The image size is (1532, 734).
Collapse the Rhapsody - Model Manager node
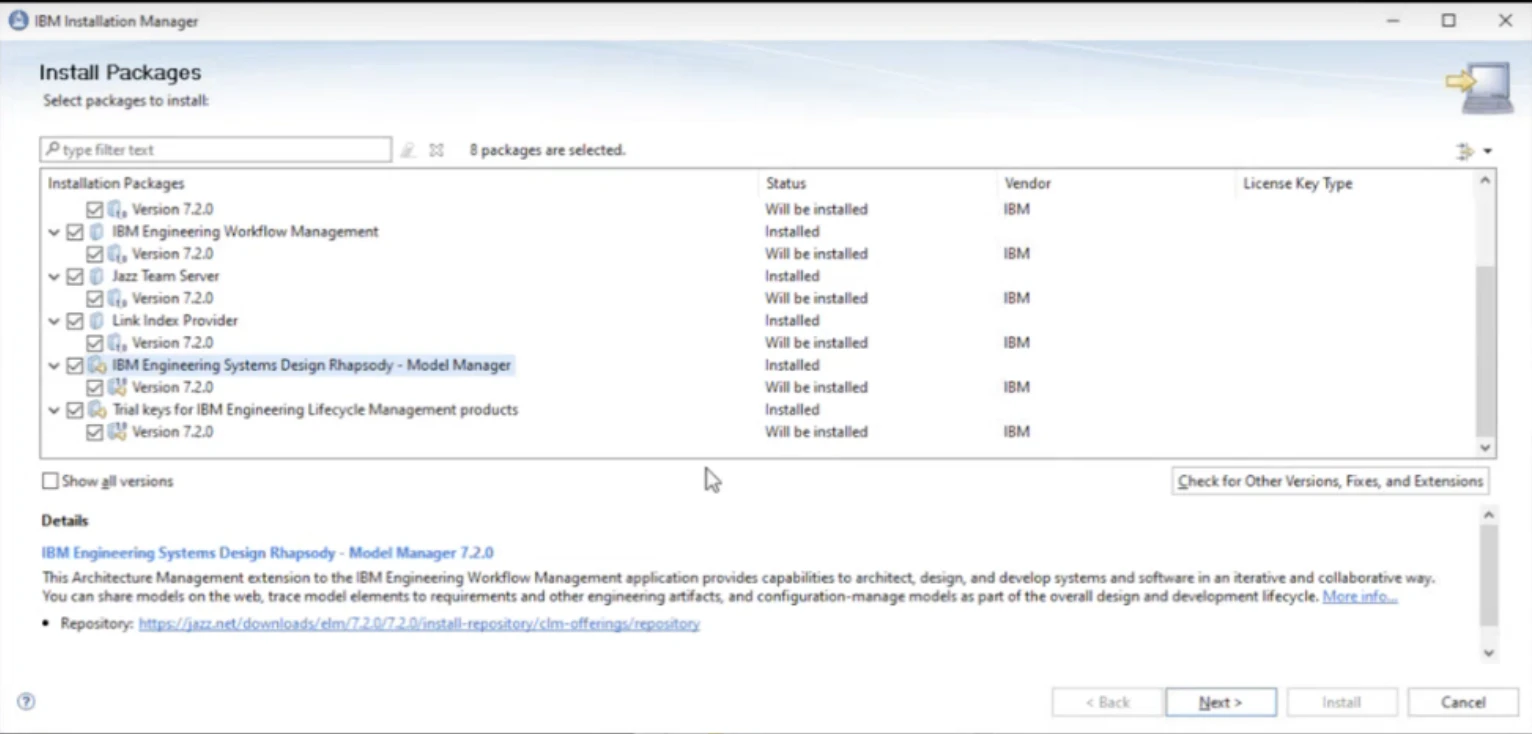54,365
